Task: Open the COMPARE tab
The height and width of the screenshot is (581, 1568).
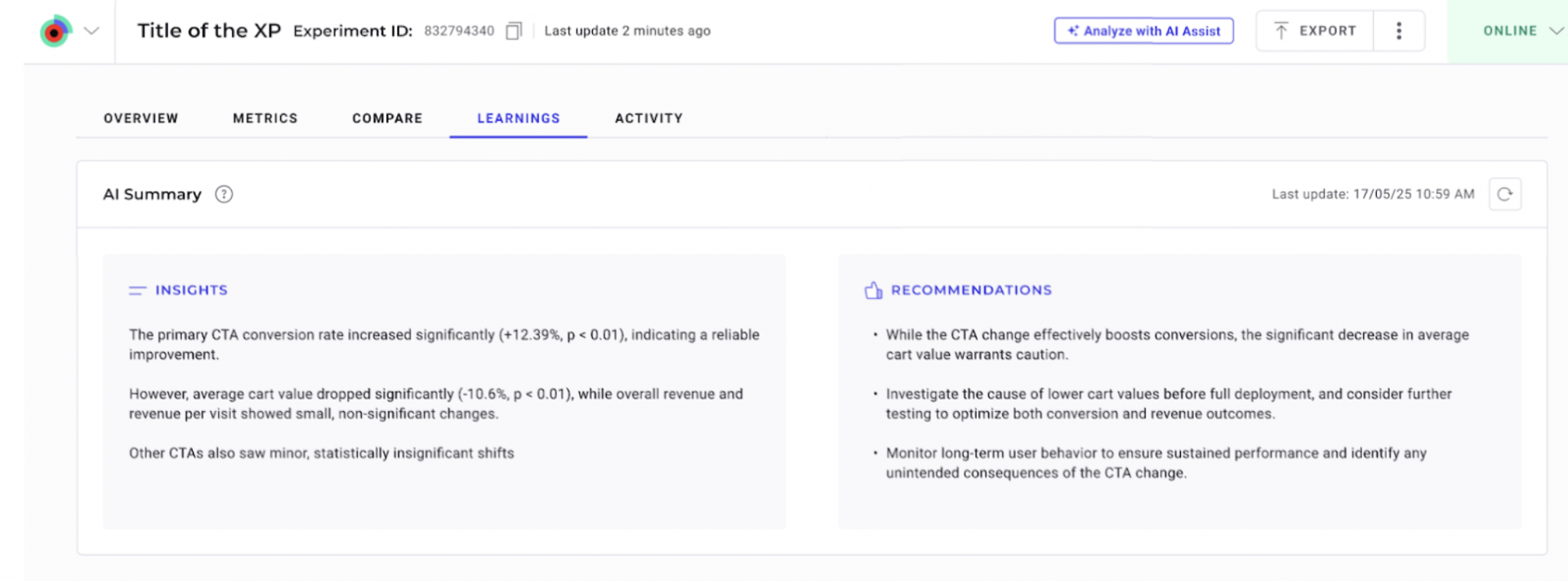Action: pos(387,118)
